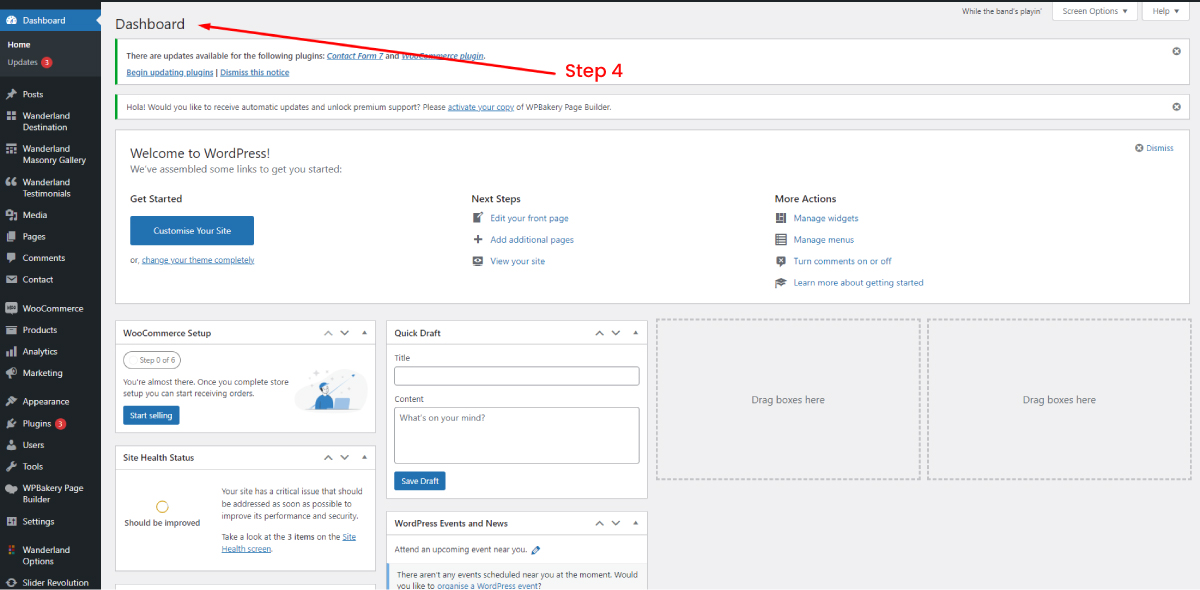Click the Plugins plug icon

[x=12, y=423]
